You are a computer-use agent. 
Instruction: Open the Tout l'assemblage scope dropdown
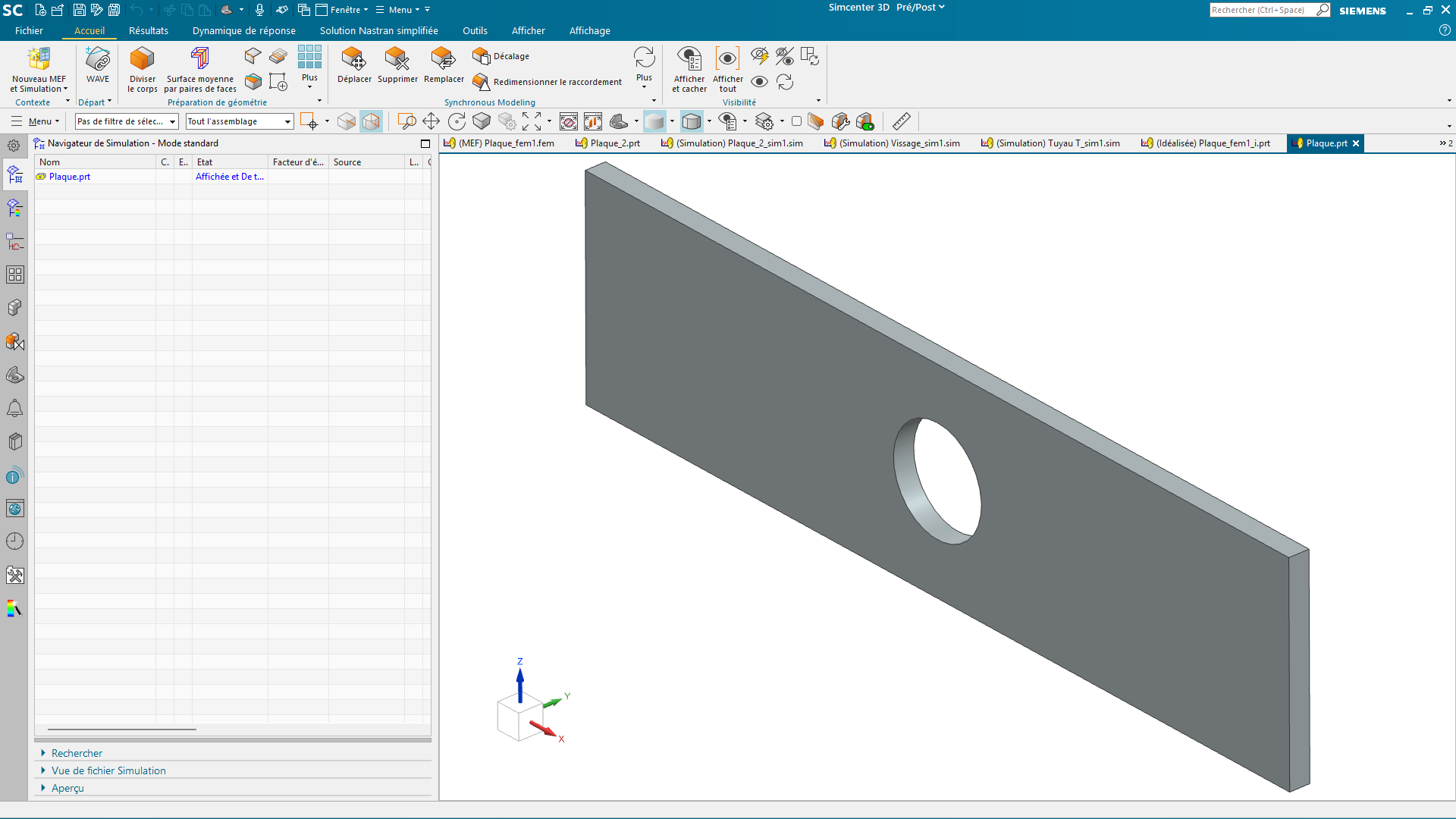(x=240, y=121)
